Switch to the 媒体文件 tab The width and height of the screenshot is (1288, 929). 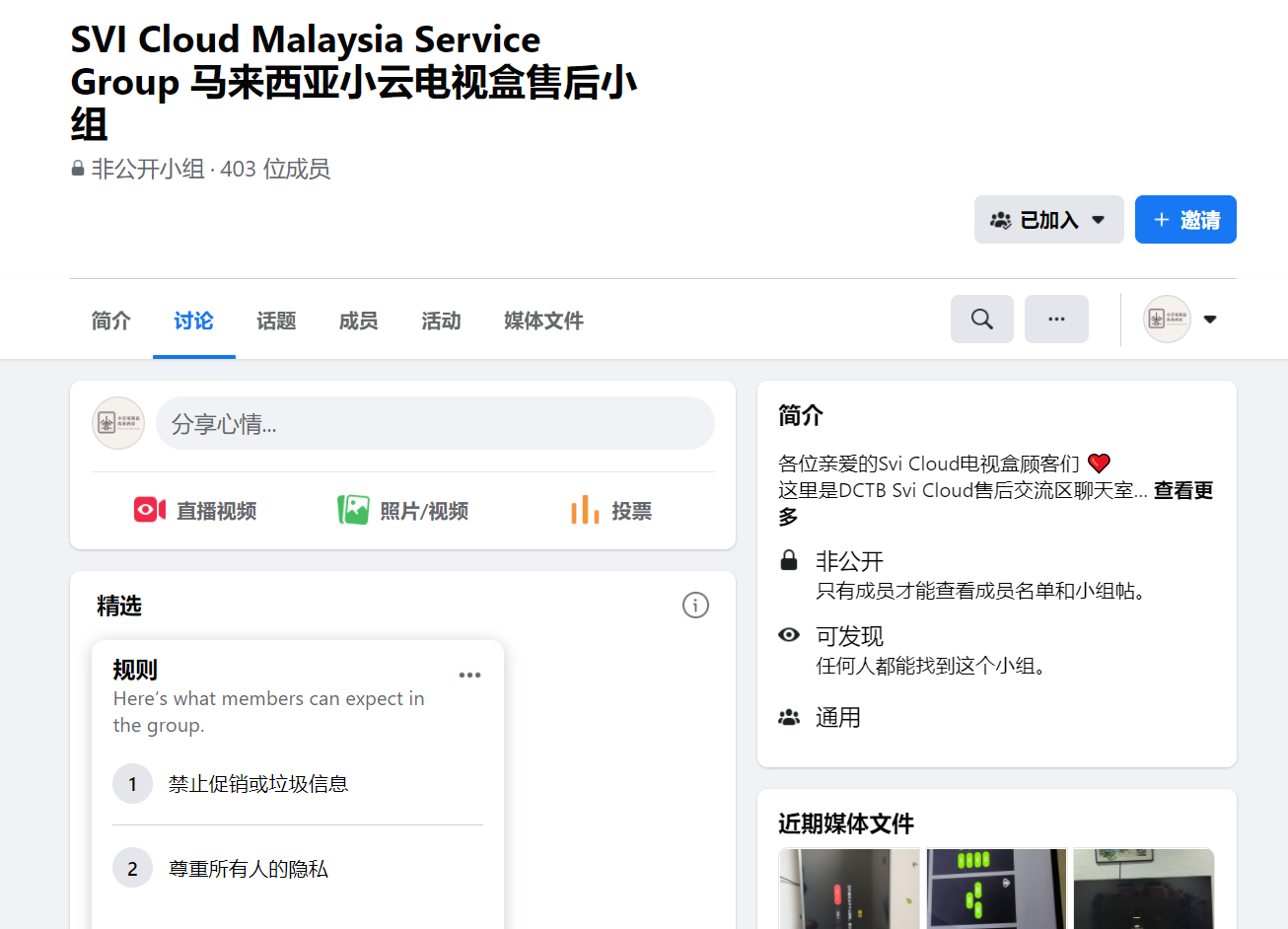point(543,321)
